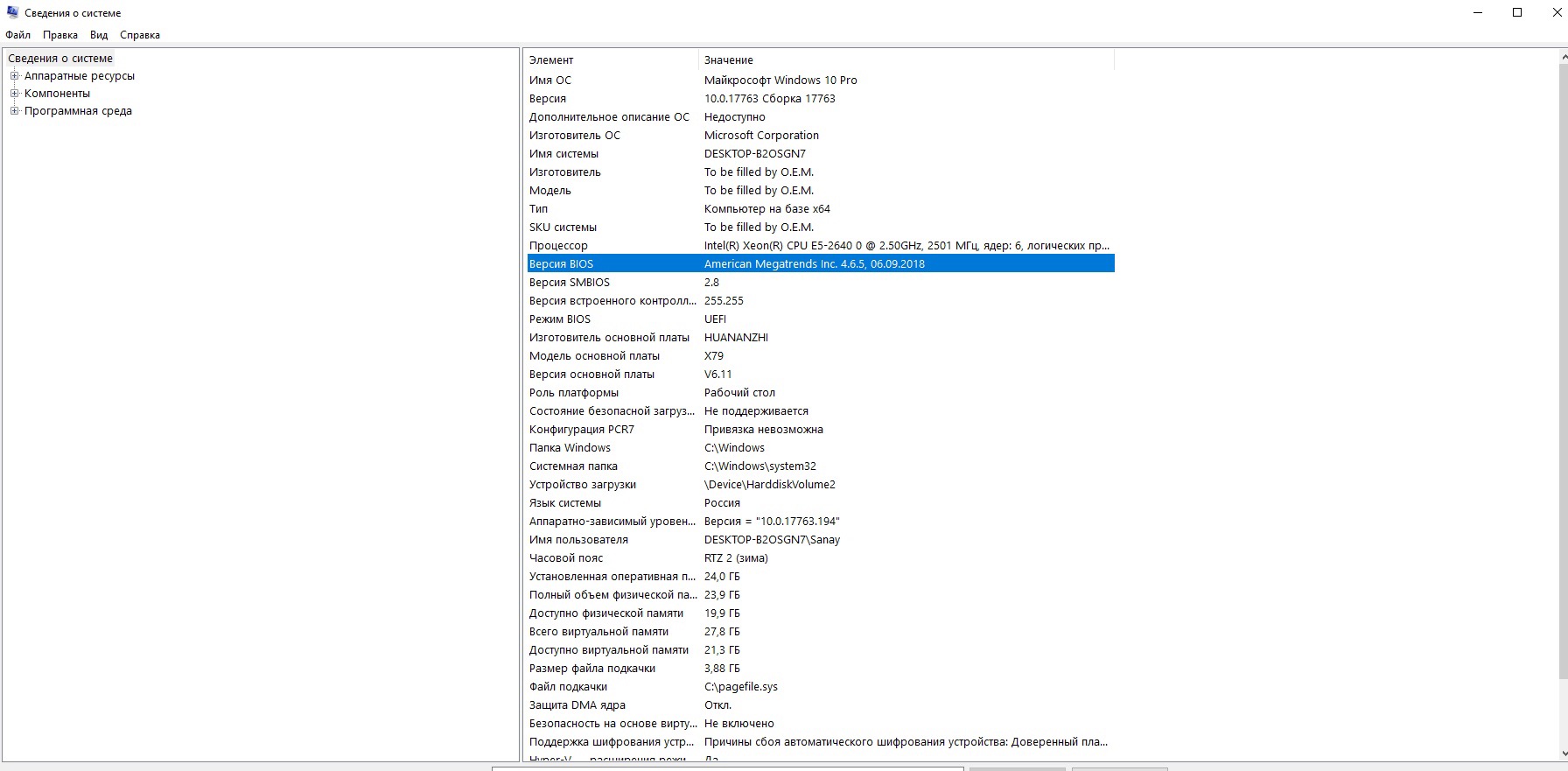Select the Язык системы row
The width and height of the screenshot is (1568, 771).
tap(819, 503)
